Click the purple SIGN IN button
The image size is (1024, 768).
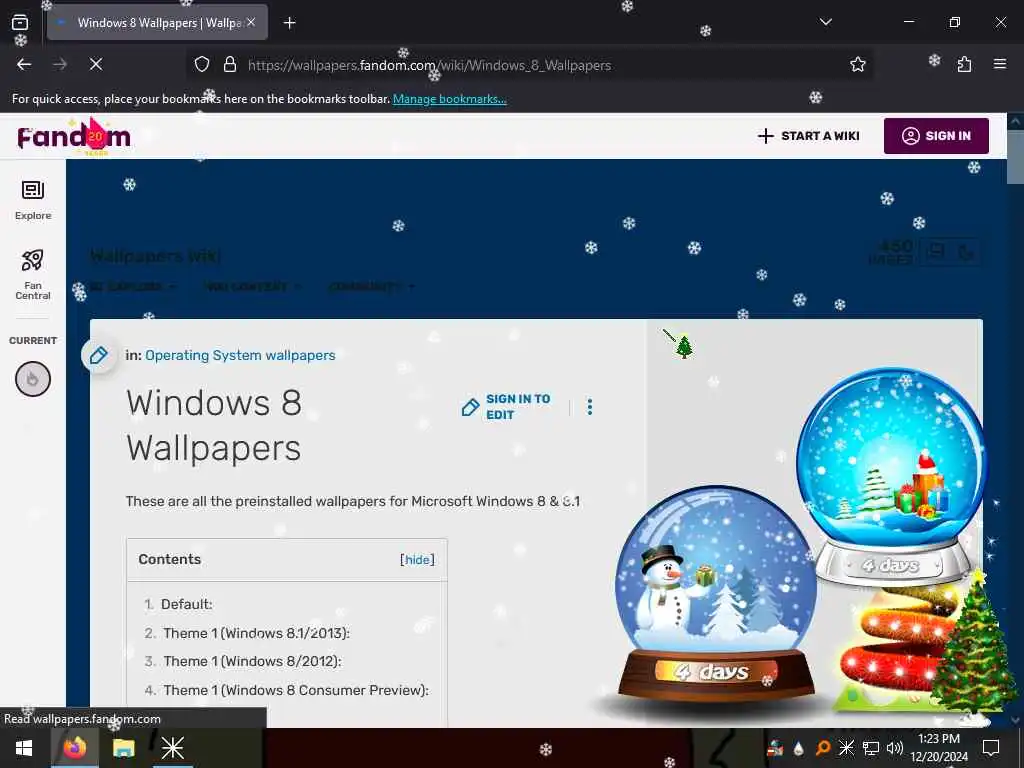tap(936, 136)
